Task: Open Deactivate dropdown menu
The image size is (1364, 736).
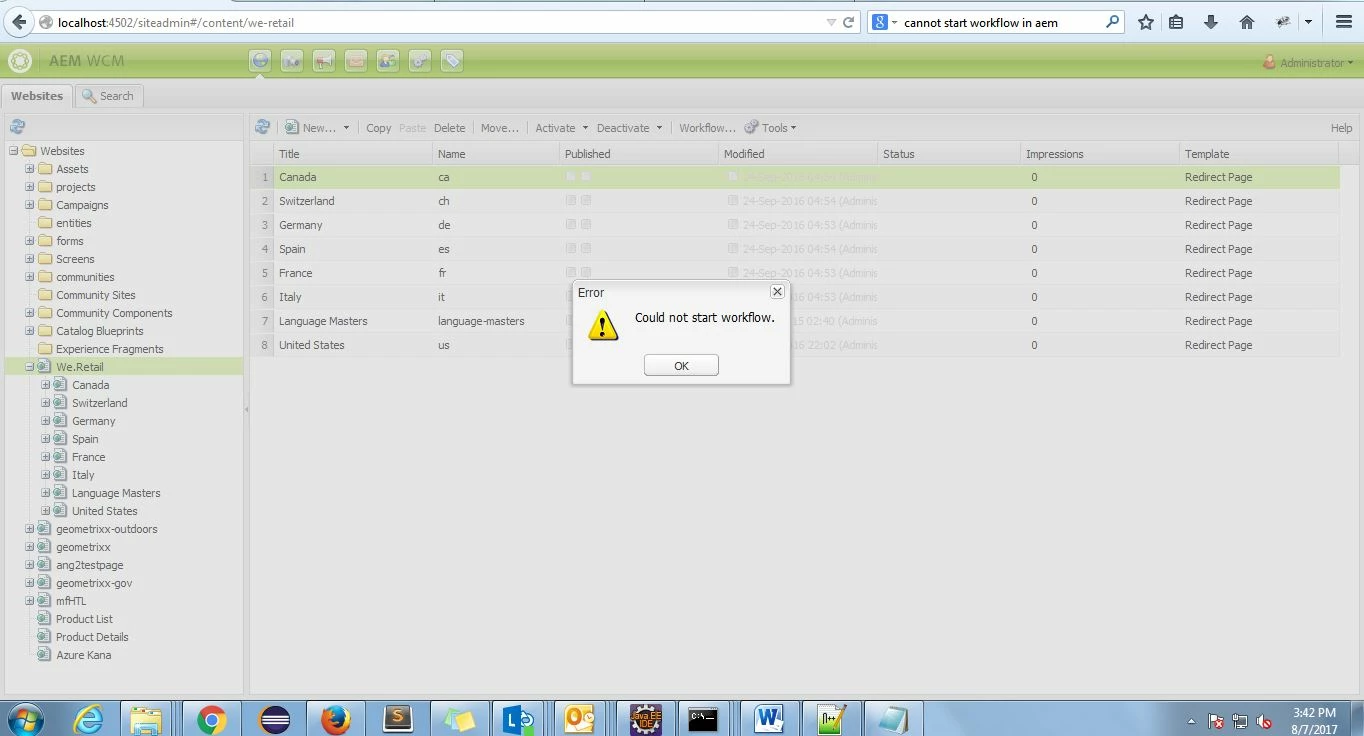Action: tap(629, 128)
